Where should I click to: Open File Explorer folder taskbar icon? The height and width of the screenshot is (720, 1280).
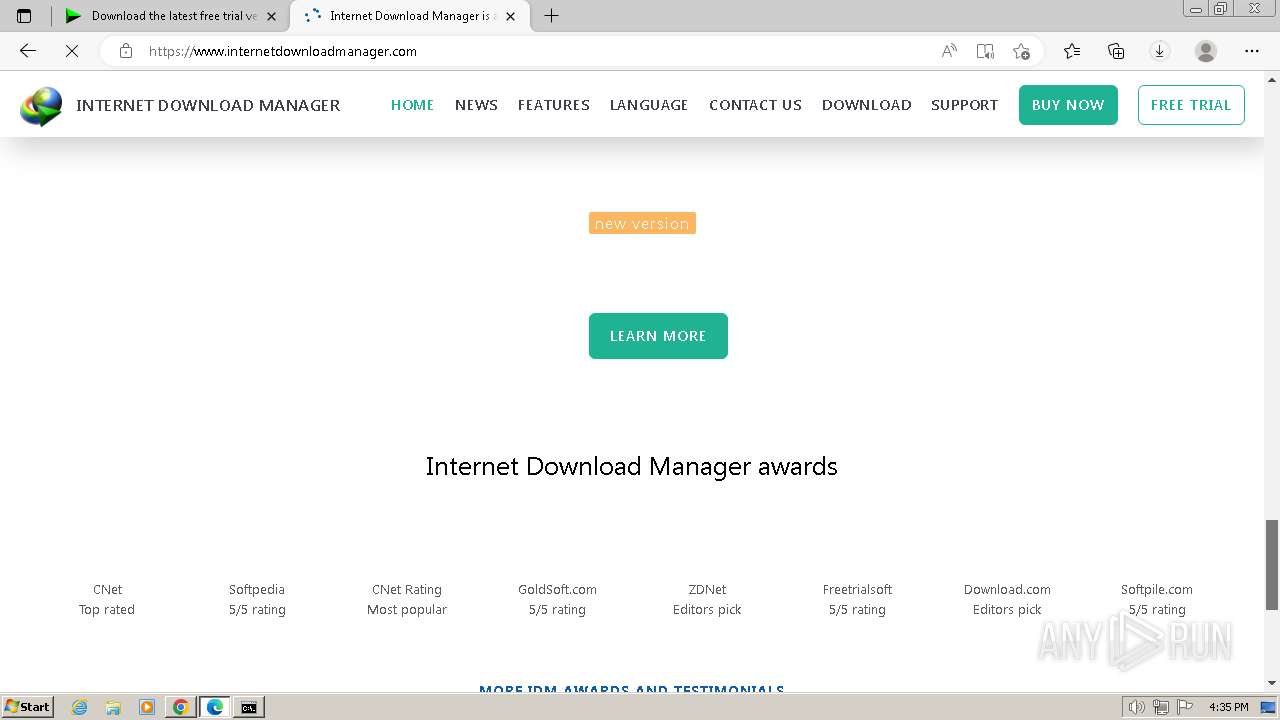pos(113,707)
